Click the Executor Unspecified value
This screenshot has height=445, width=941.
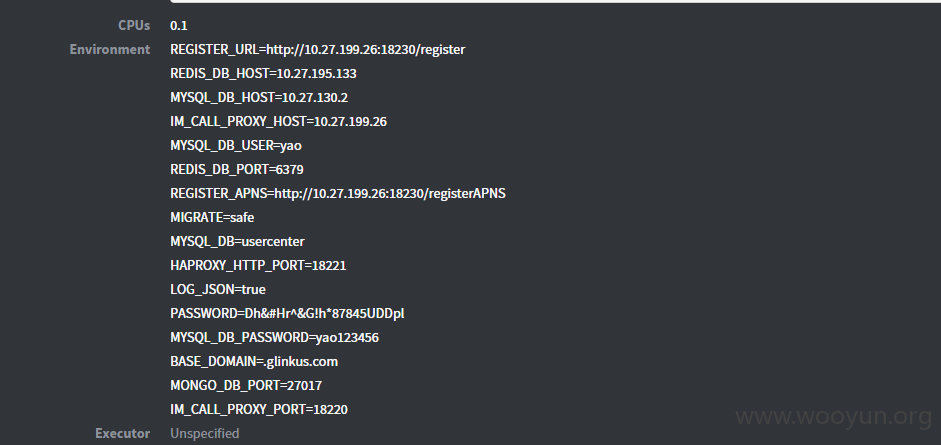[205, 433]
